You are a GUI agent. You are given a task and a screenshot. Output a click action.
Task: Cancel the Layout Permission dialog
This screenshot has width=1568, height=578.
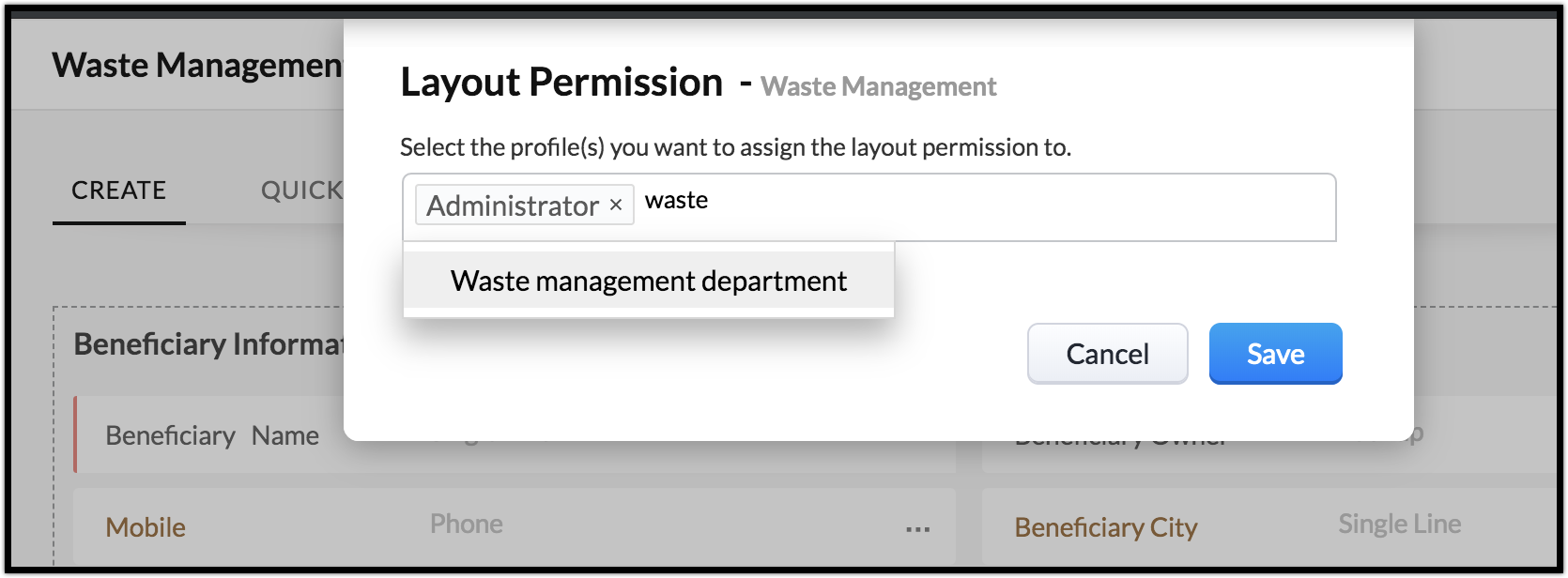pos(1107,354)
